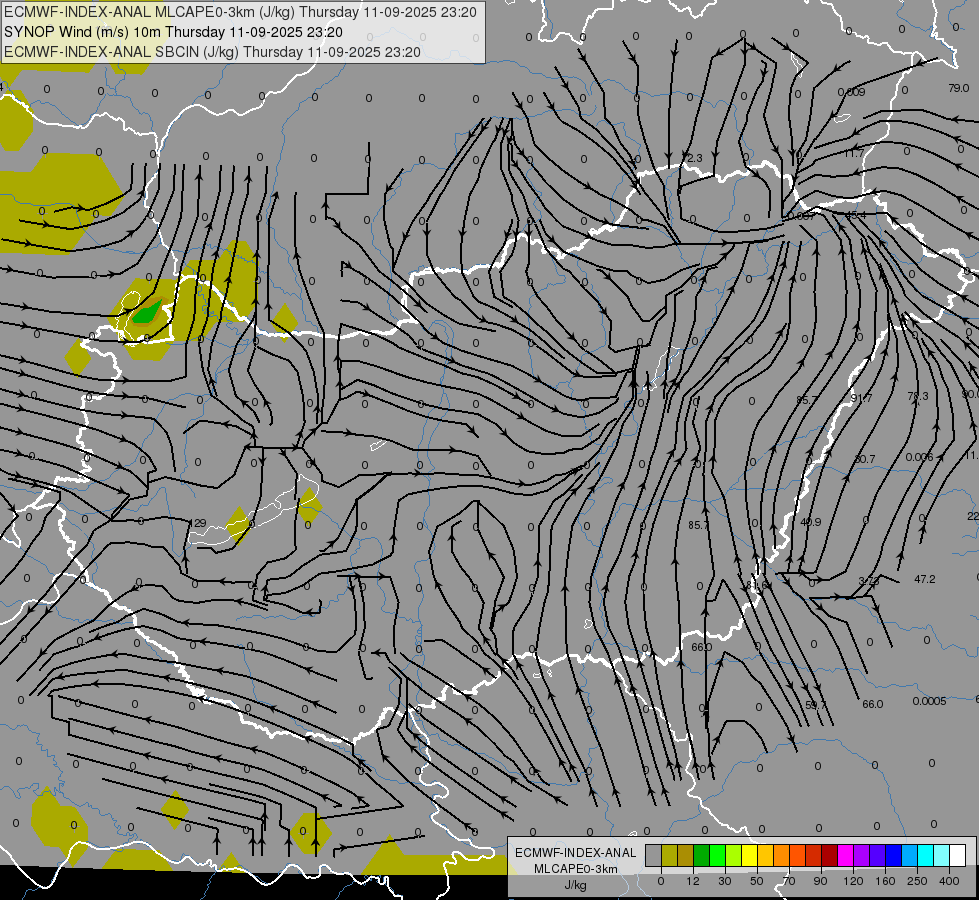Click the map value 91.7

[x=862, y=398]
